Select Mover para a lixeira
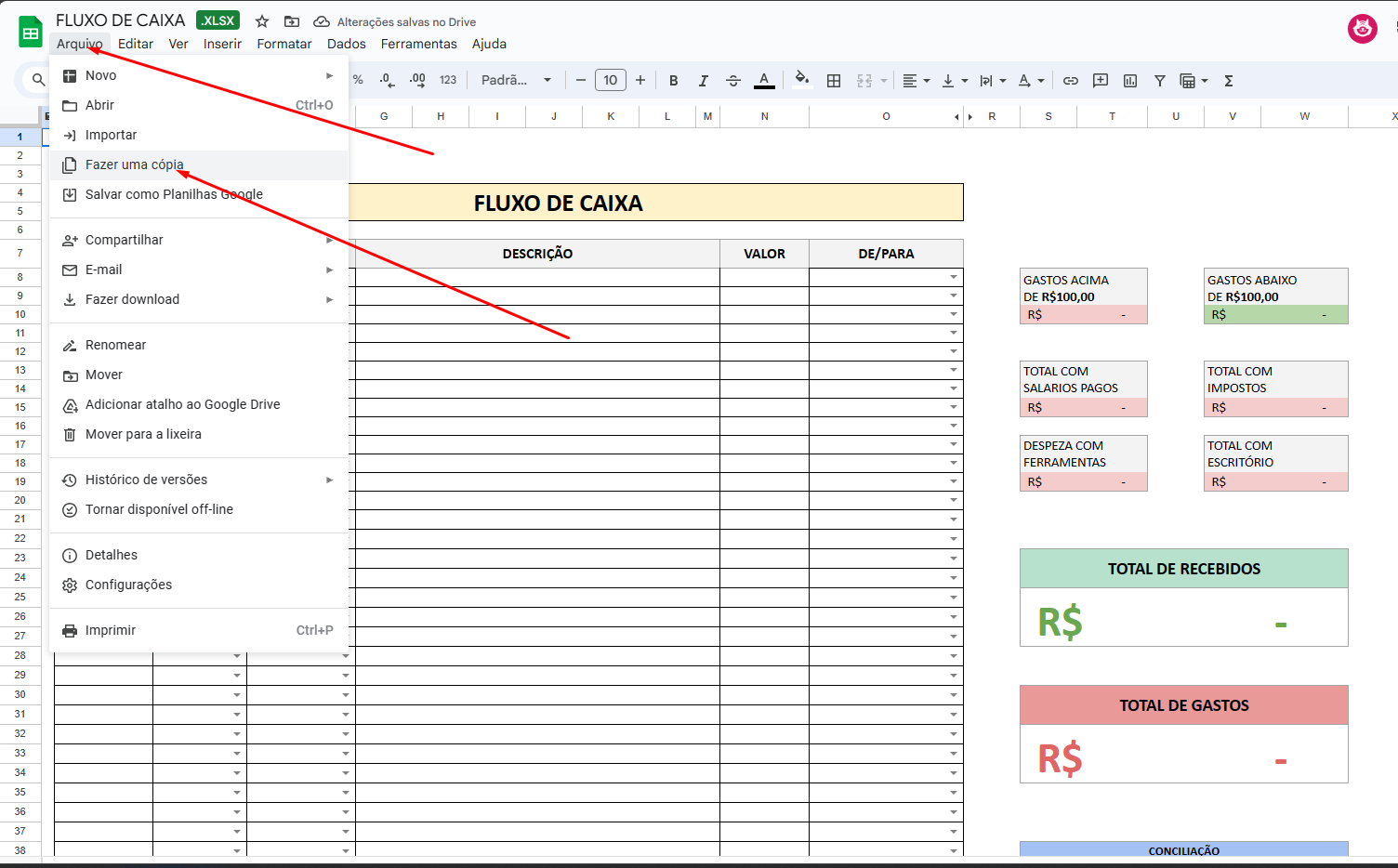 [199, 434]
